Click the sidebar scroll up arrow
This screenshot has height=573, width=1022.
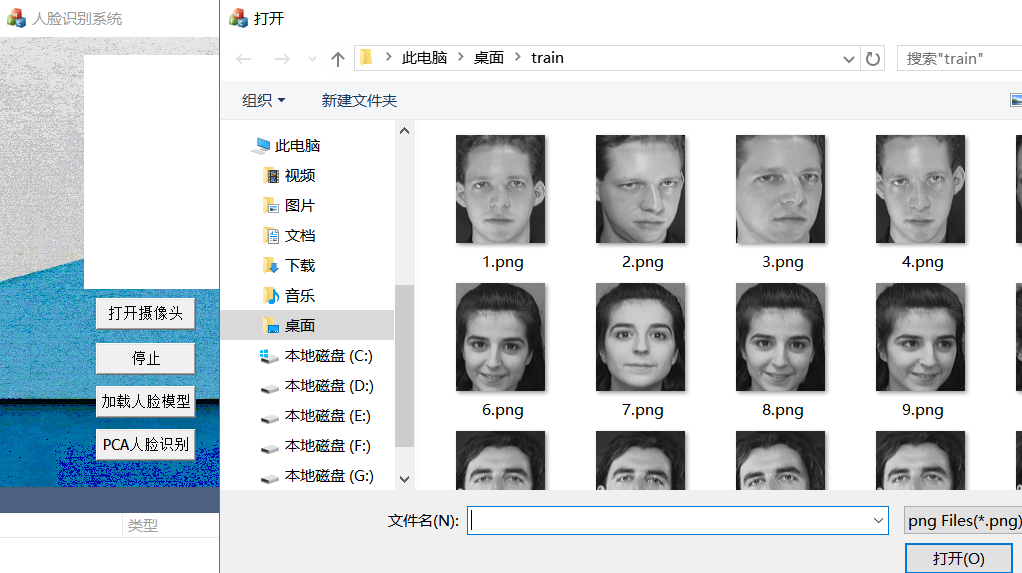coord(404,131)
